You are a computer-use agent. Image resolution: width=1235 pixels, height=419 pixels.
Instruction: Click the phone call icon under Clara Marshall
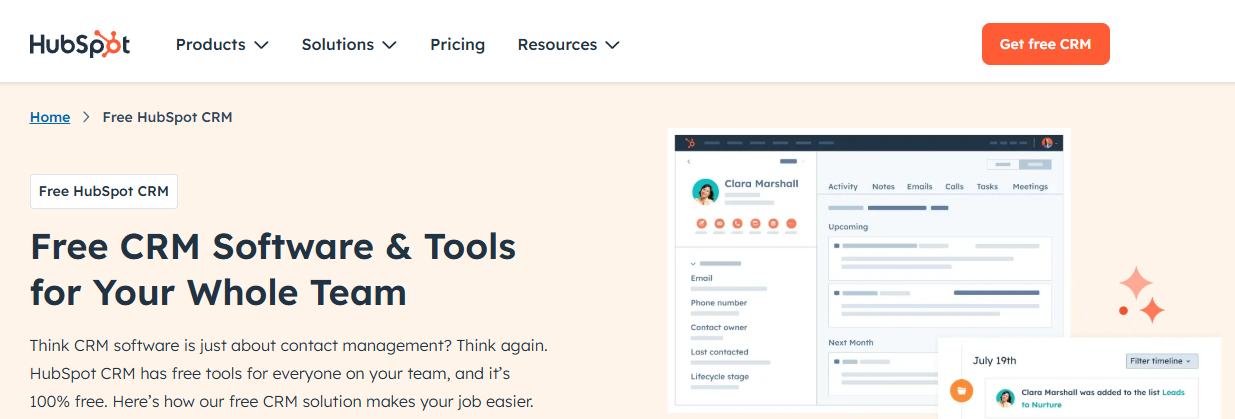737,223
